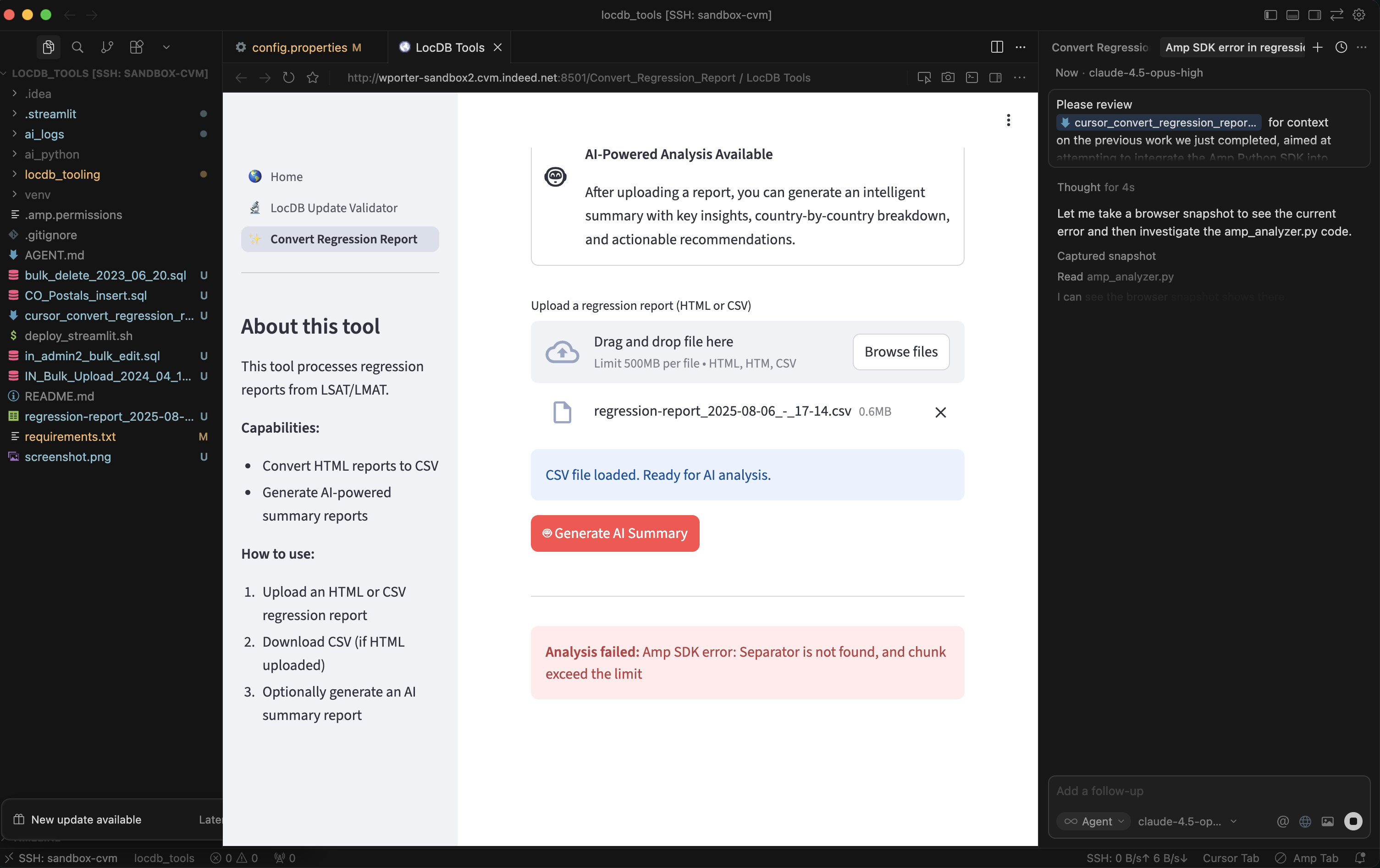Screen dimensions: 1380x868
Task: Click the Add a follow-up field
Action: (1203, 791)
